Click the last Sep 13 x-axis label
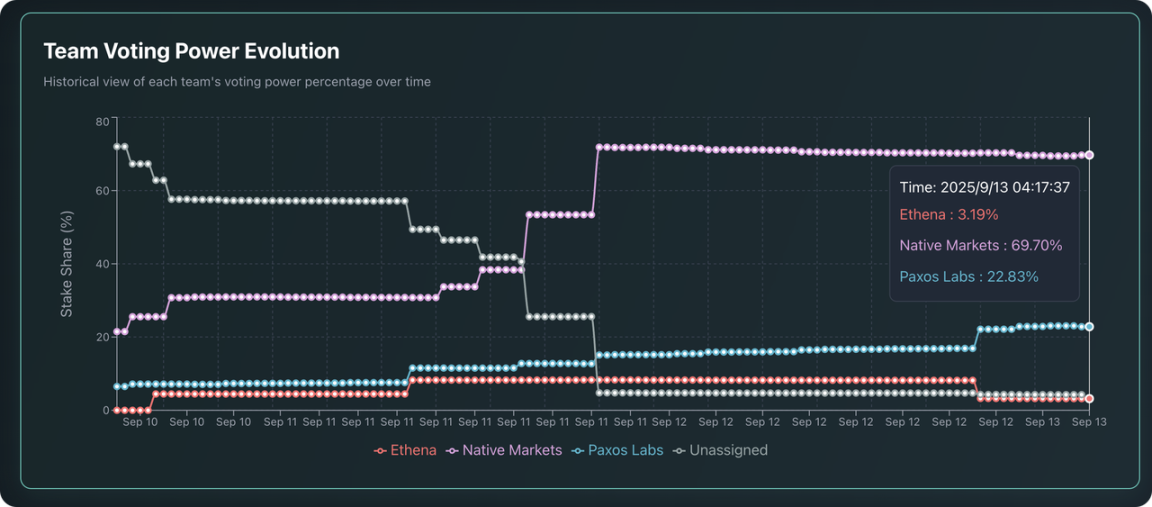The image size is (1152, 507). (x=1088, y=423)
